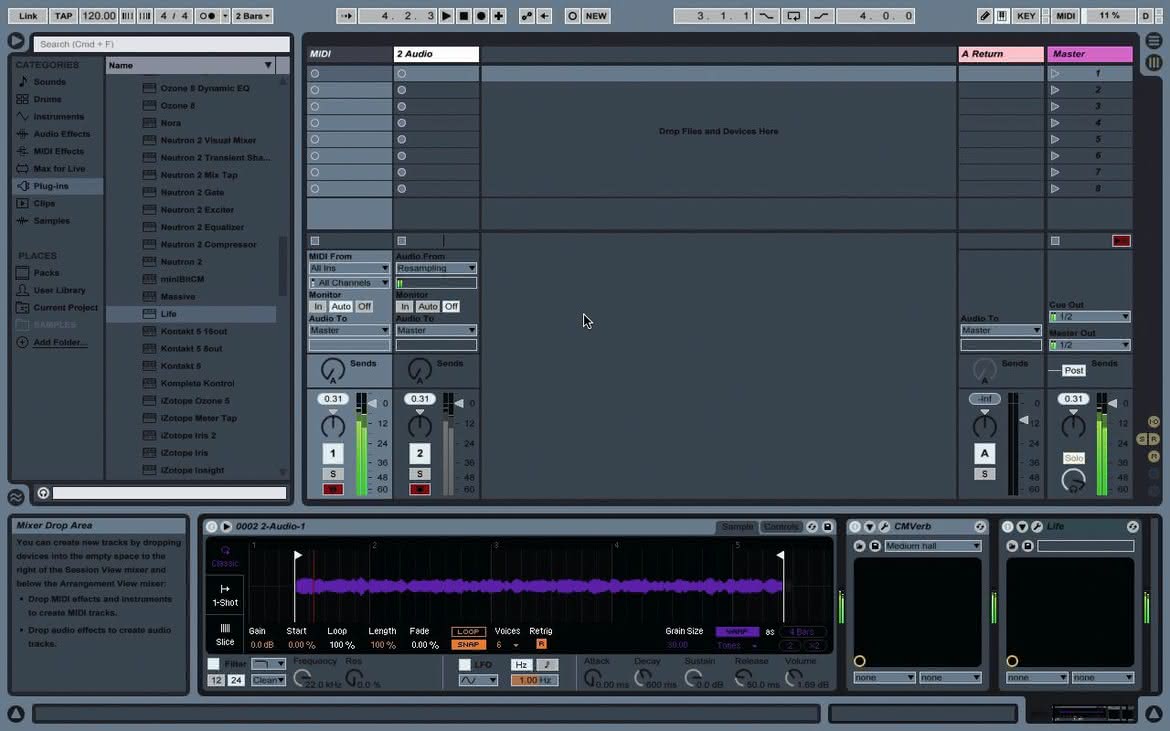Solo the 2 Audio track
The image size is (1170, 731).
click(419, 474)
